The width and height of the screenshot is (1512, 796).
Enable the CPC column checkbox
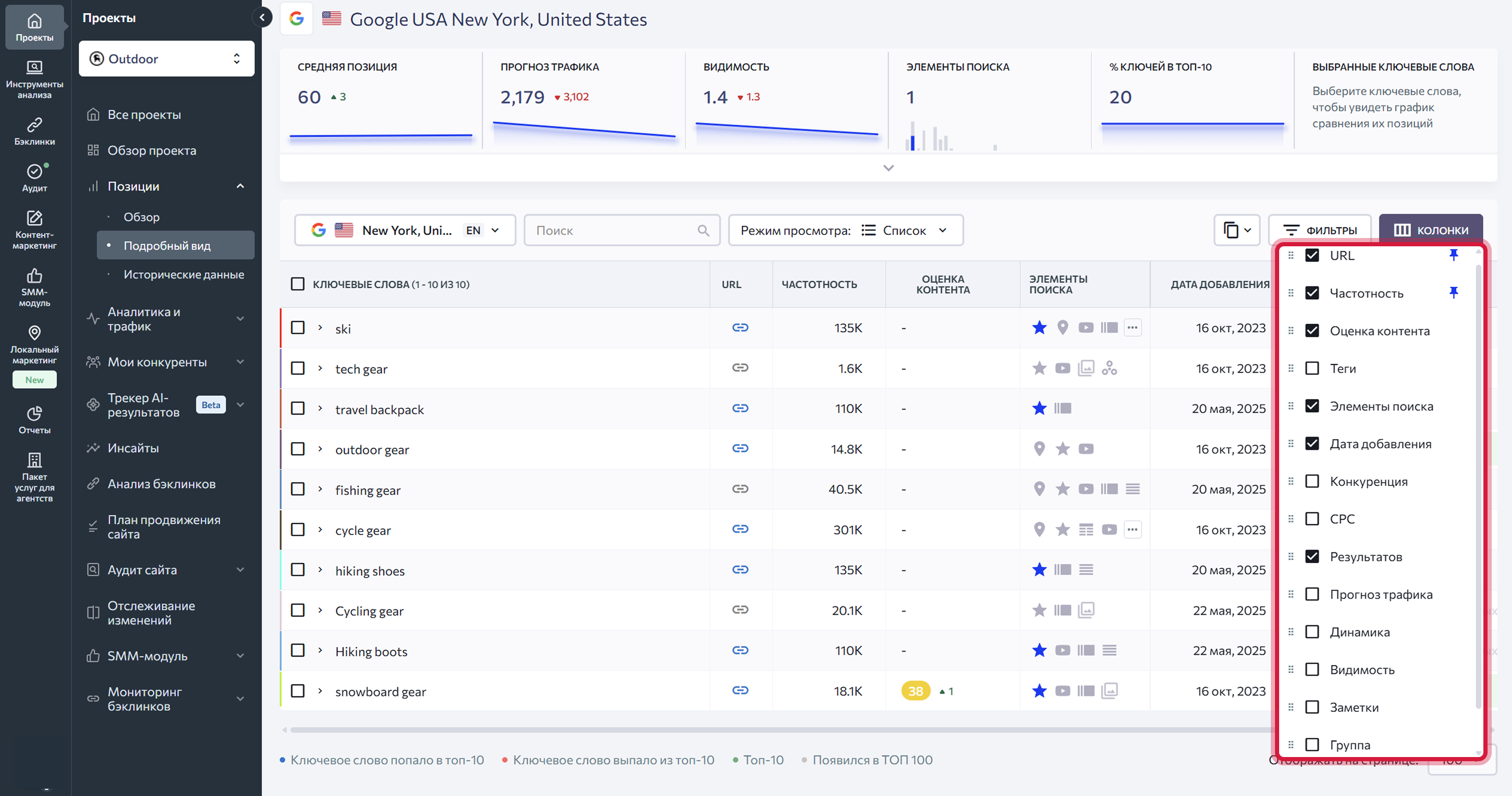[x=1312, y=519]
